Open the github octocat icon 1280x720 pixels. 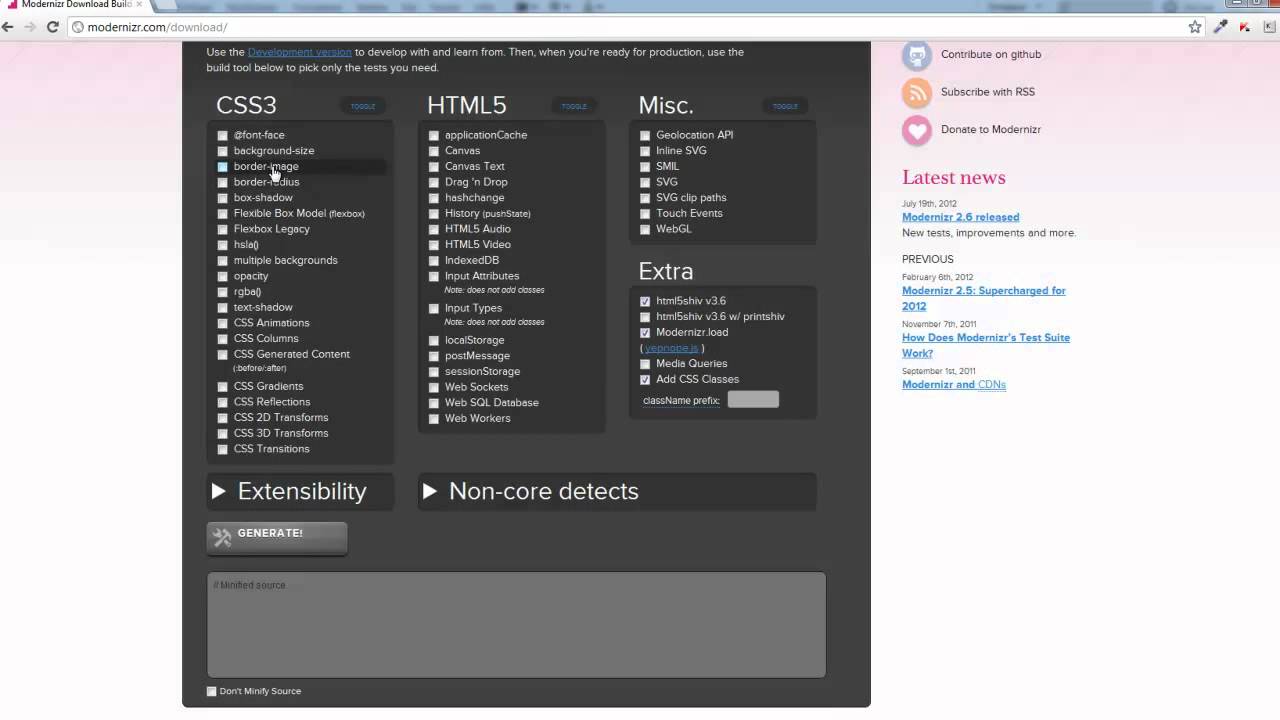click(x=917, y=55)
